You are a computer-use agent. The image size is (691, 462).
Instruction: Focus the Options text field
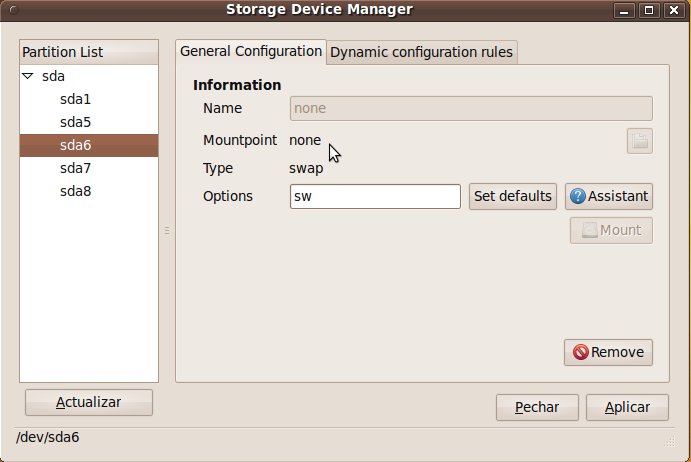tap(375, 197)
